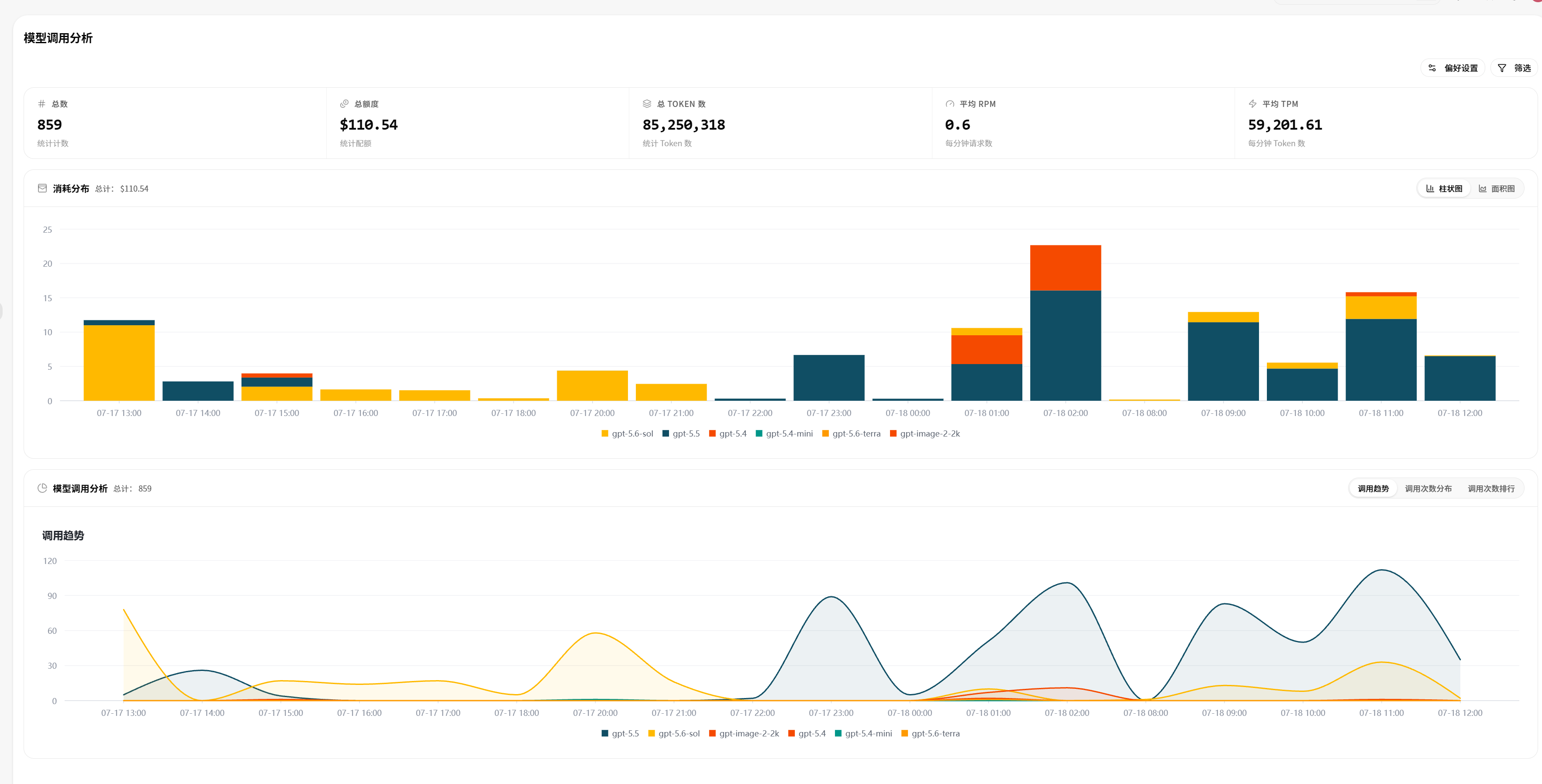Click the tallest bar at 07-18 02:00
The image size is (1542, 784).
pyautogui.click(x=1066, y=323)
